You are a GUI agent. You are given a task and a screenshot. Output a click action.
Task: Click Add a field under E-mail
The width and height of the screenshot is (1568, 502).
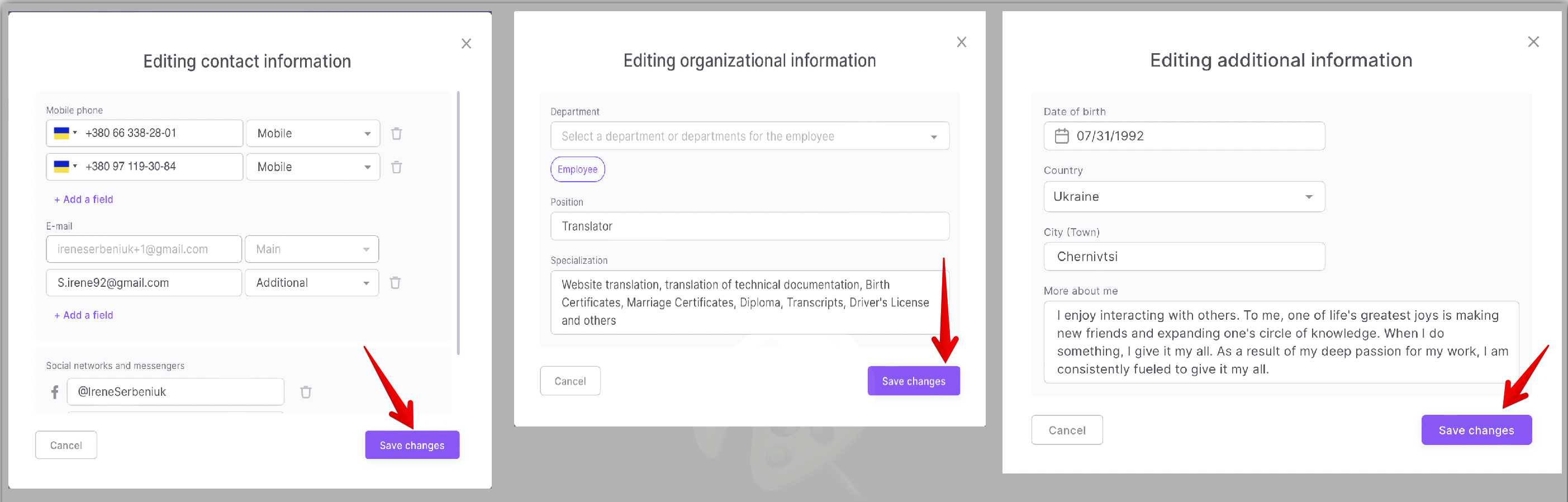click(84, 315)
